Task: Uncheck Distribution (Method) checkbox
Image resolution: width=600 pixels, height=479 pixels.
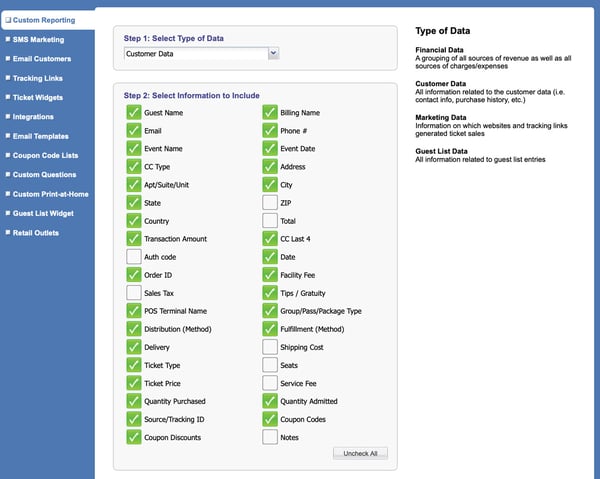Action: 134,329
